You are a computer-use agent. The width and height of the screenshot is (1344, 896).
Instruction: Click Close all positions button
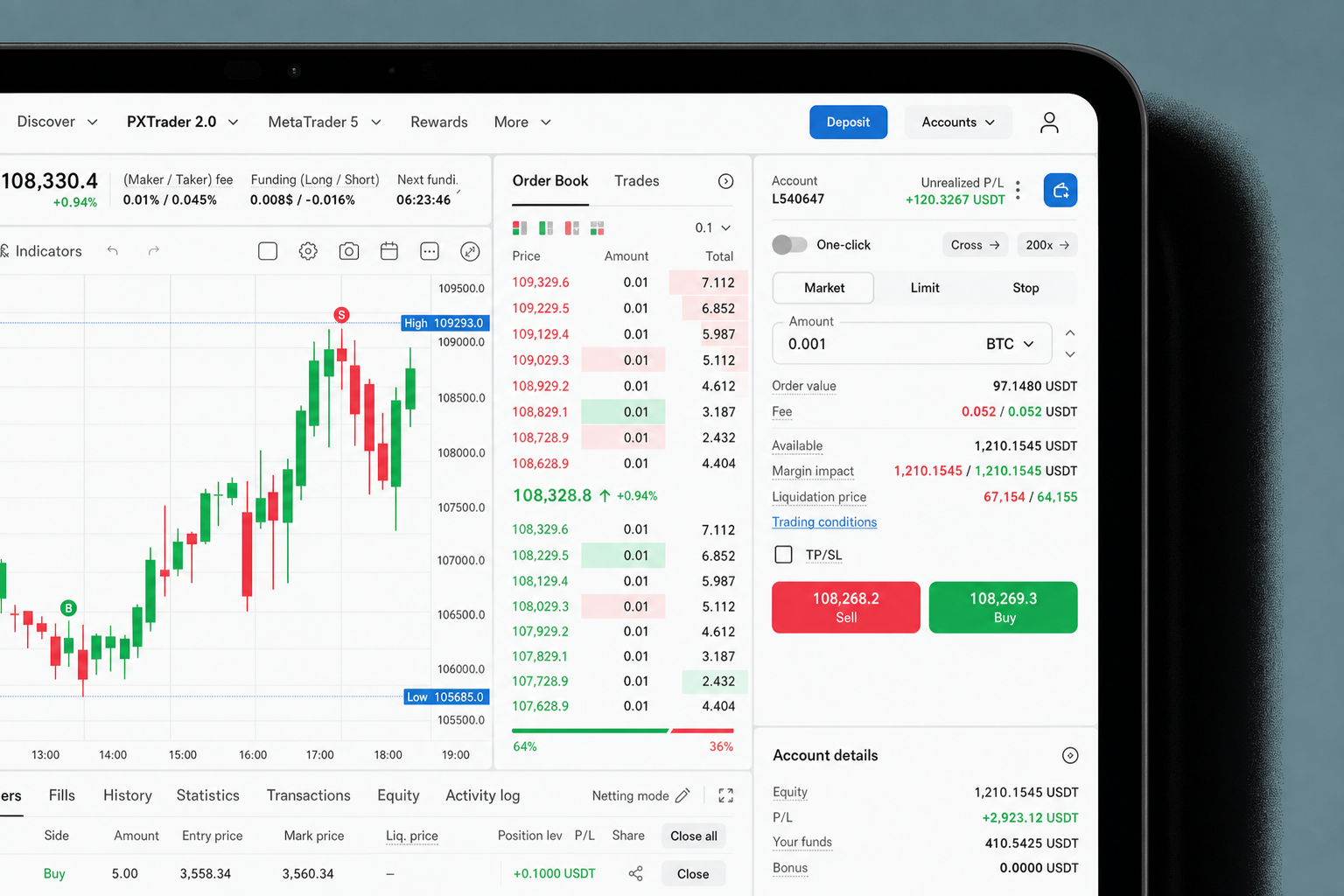pyautogui.click(x=694, y=836)
